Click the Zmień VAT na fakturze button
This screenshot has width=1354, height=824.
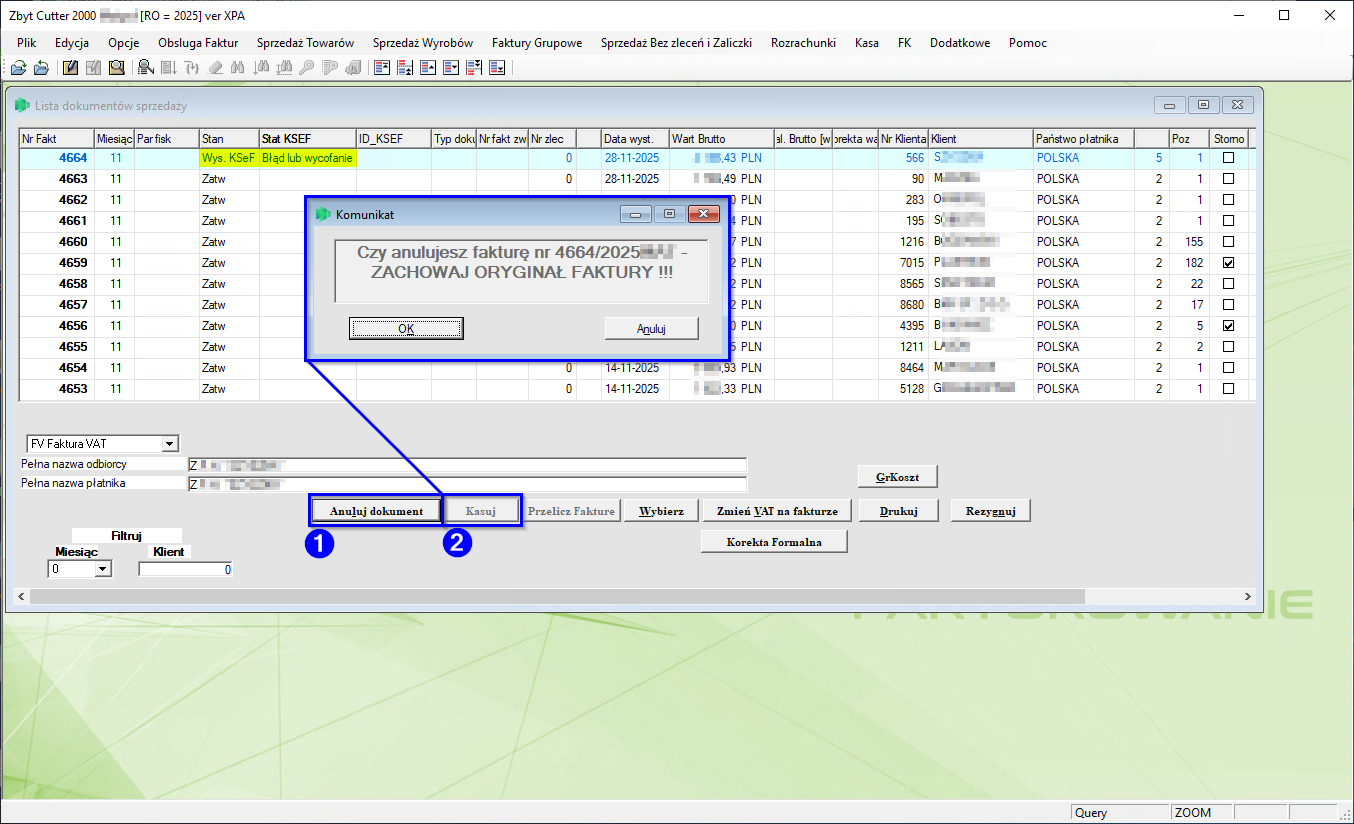(x=777, y=511)
